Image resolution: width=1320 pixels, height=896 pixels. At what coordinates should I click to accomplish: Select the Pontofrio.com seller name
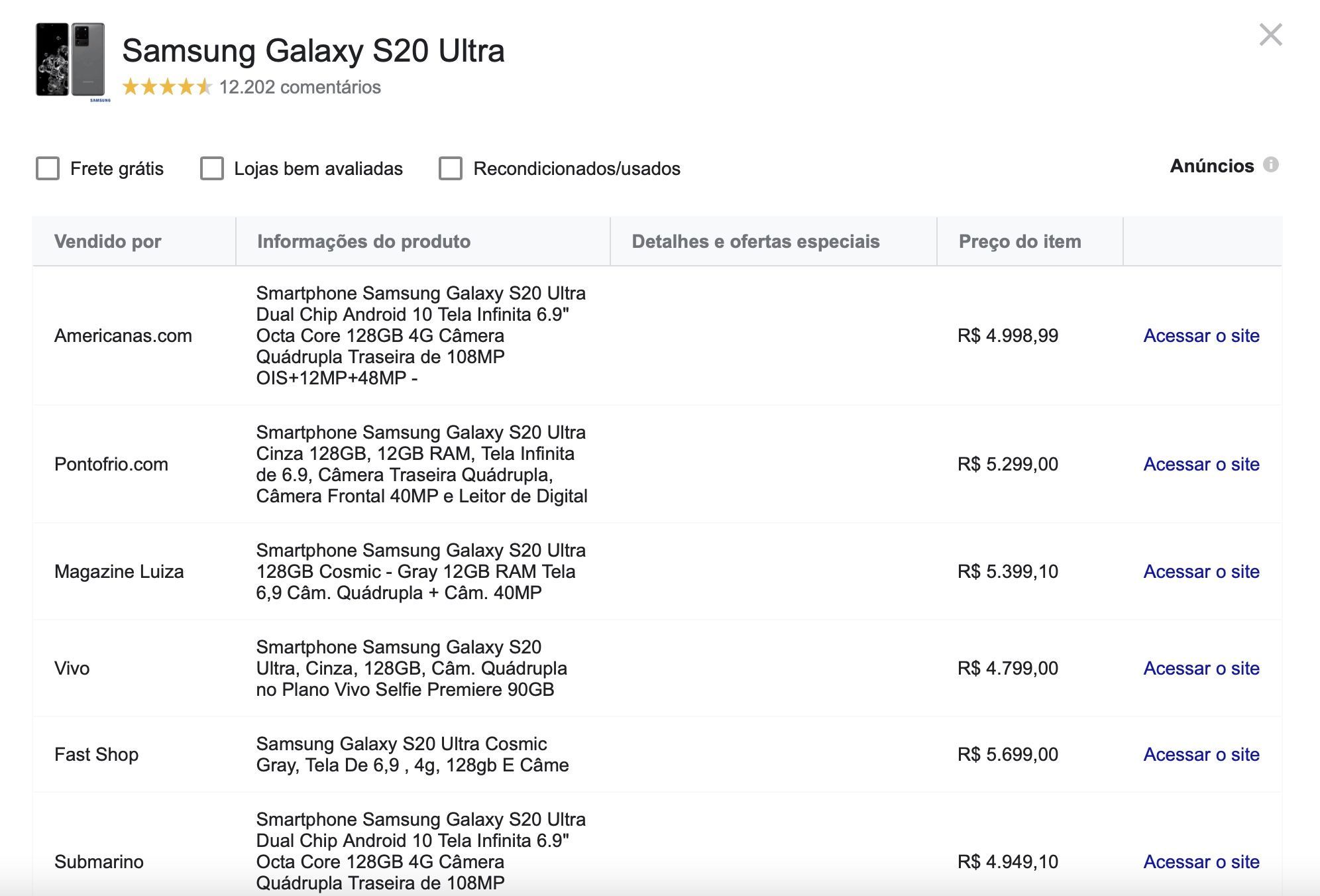coord(111,464)
